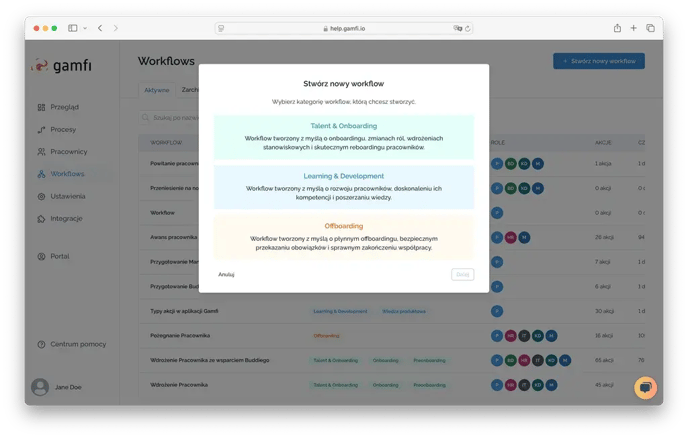The width and height of the screenshot is (688, 438).
Task: Open the Jane Doe user profile
Action: pos(60,387)
